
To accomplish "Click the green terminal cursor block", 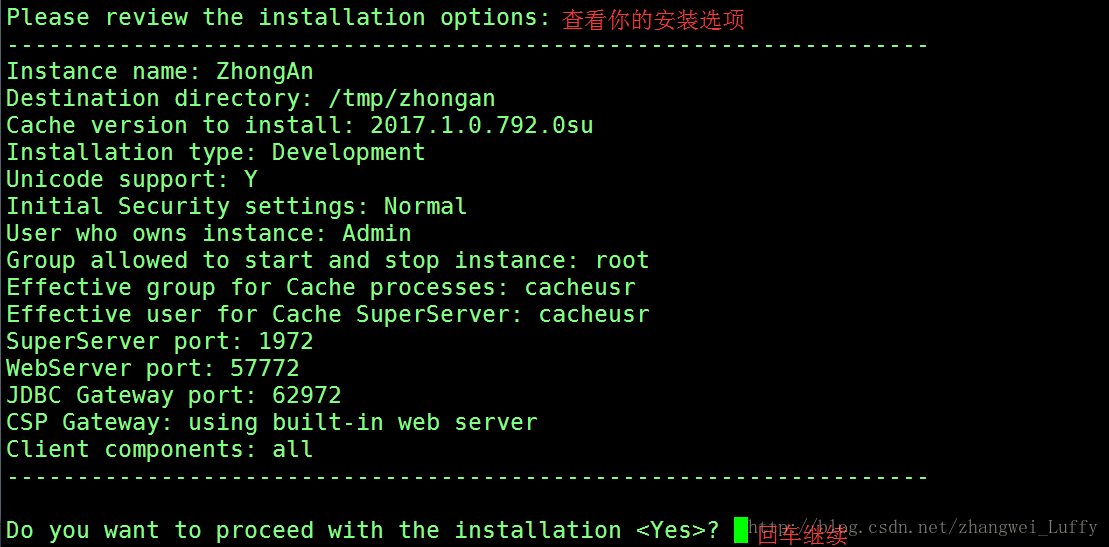I will click(741, 530).
